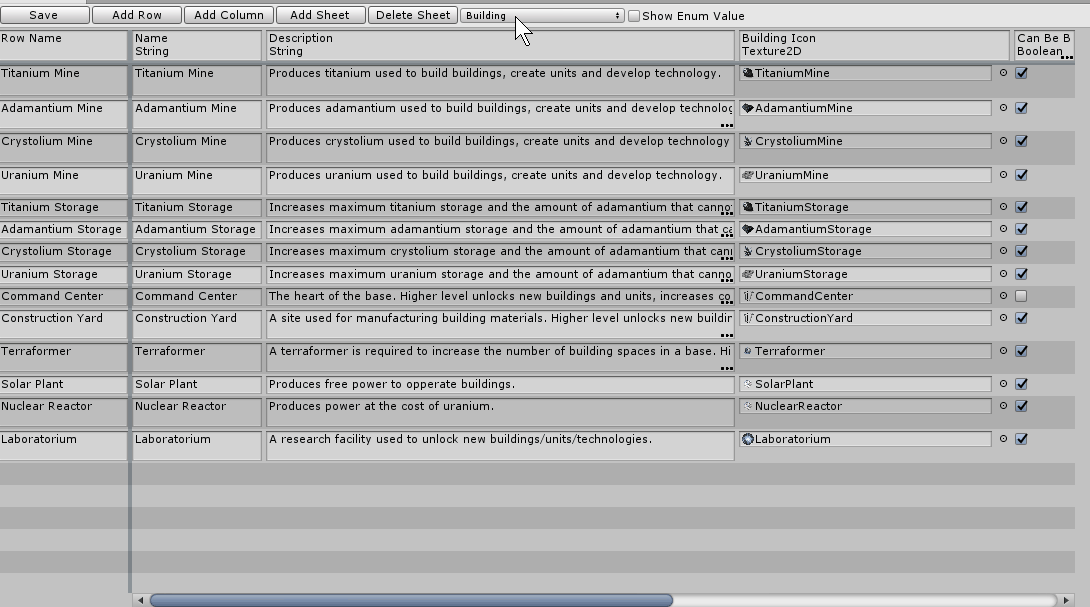Viewport: 1090px width, 607px height.
Task: Click the Save button
Action: click(43, 14)
